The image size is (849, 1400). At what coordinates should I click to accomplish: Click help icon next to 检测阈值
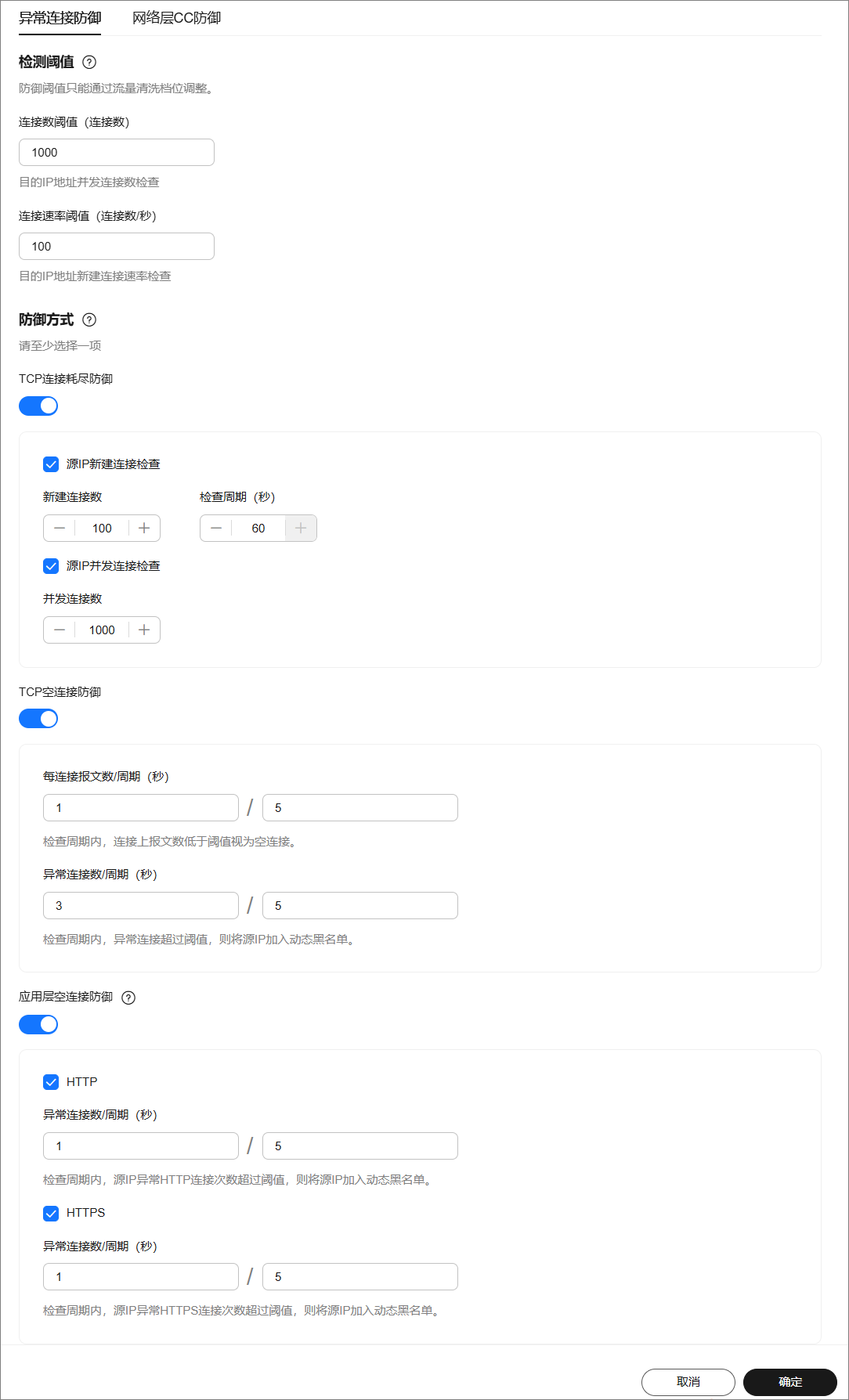[89, 62]
